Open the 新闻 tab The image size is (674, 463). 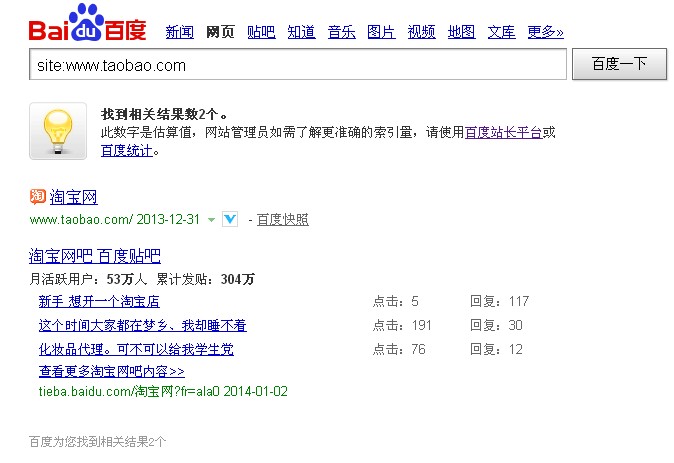tap(180, 32)
